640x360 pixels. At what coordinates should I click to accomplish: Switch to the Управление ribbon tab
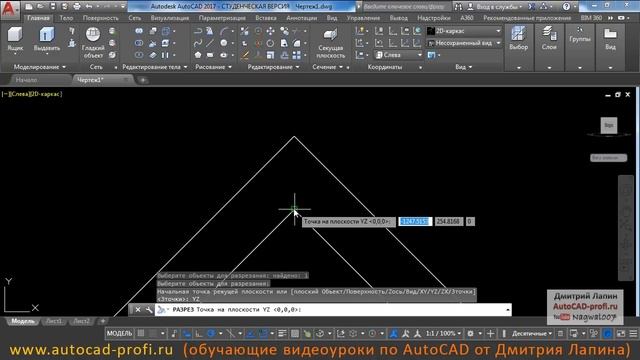point(363,18)
